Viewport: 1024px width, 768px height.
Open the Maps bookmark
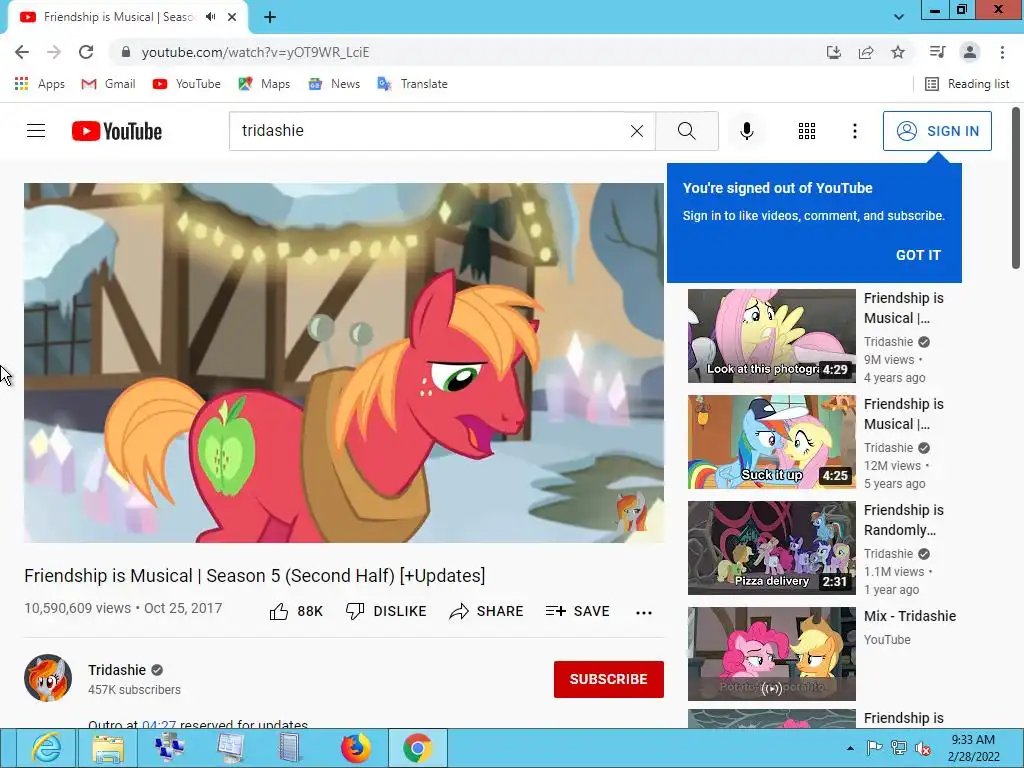[x=264, y=84]
